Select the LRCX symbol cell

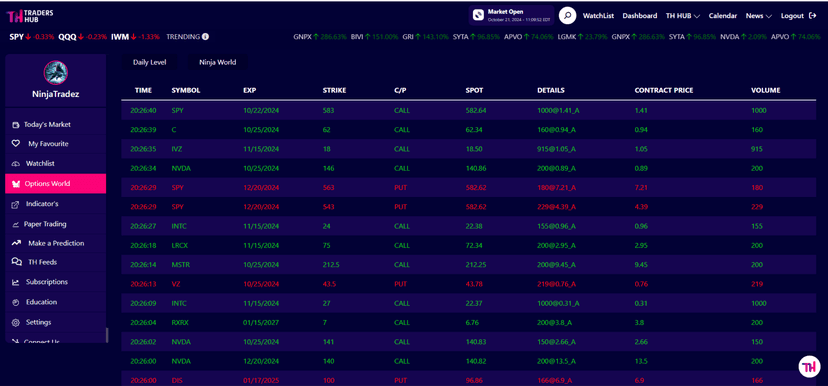point(180,246)
